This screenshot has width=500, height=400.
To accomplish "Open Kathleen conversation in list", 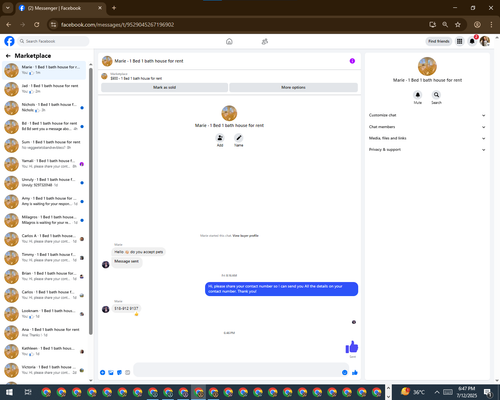I will tap(44, 351).
